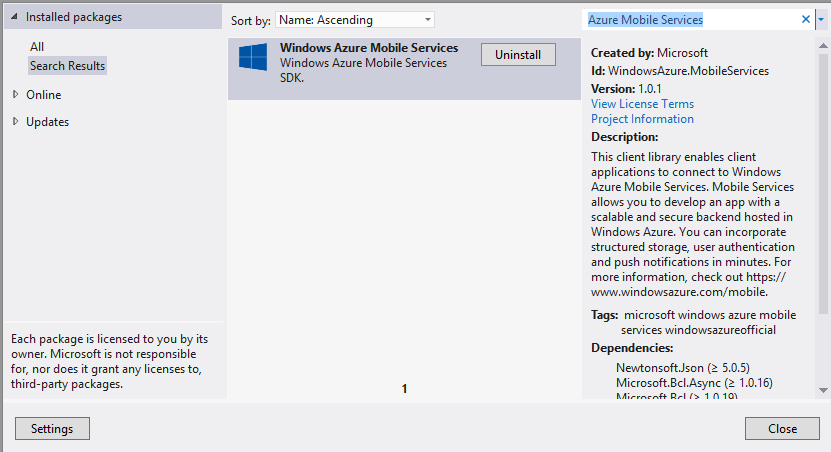831x452 pixels.
Task: Click the details pane scroll down arrow
Action: point(823,391)
